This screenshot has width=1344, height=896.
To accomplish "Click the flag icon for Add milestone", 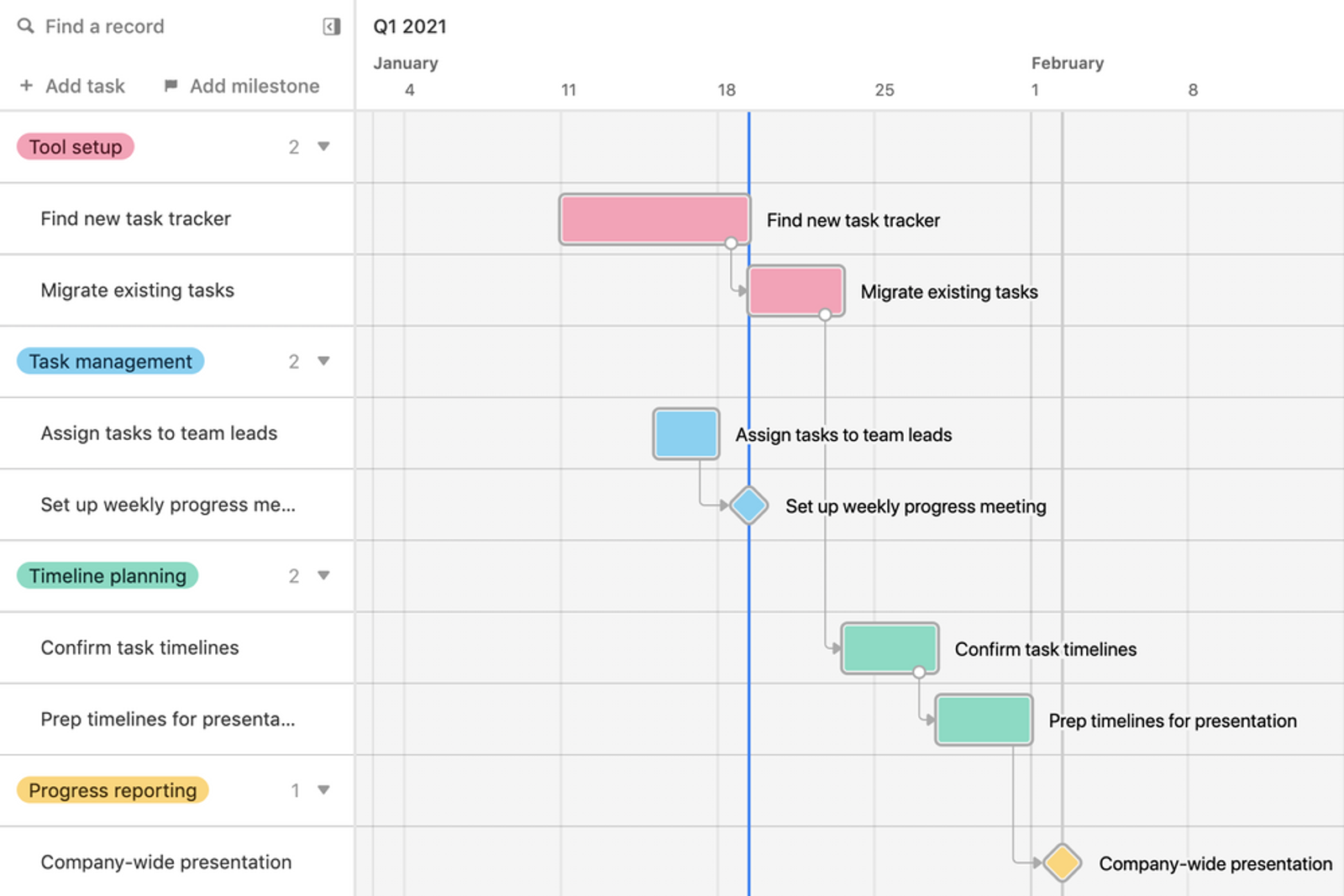I will click(x=171, y=86).
